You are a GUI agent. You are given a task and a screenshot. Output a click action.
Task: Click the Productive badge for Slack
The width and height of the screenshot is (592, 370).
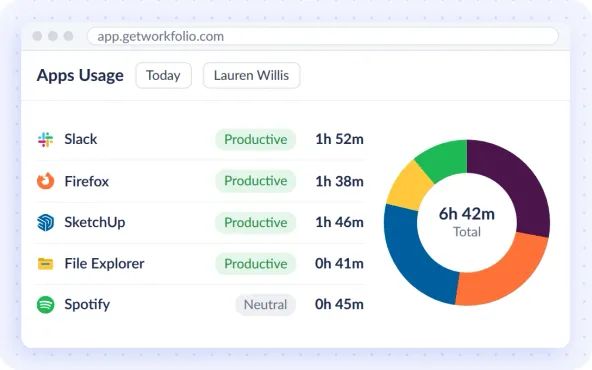click(256, 139)
